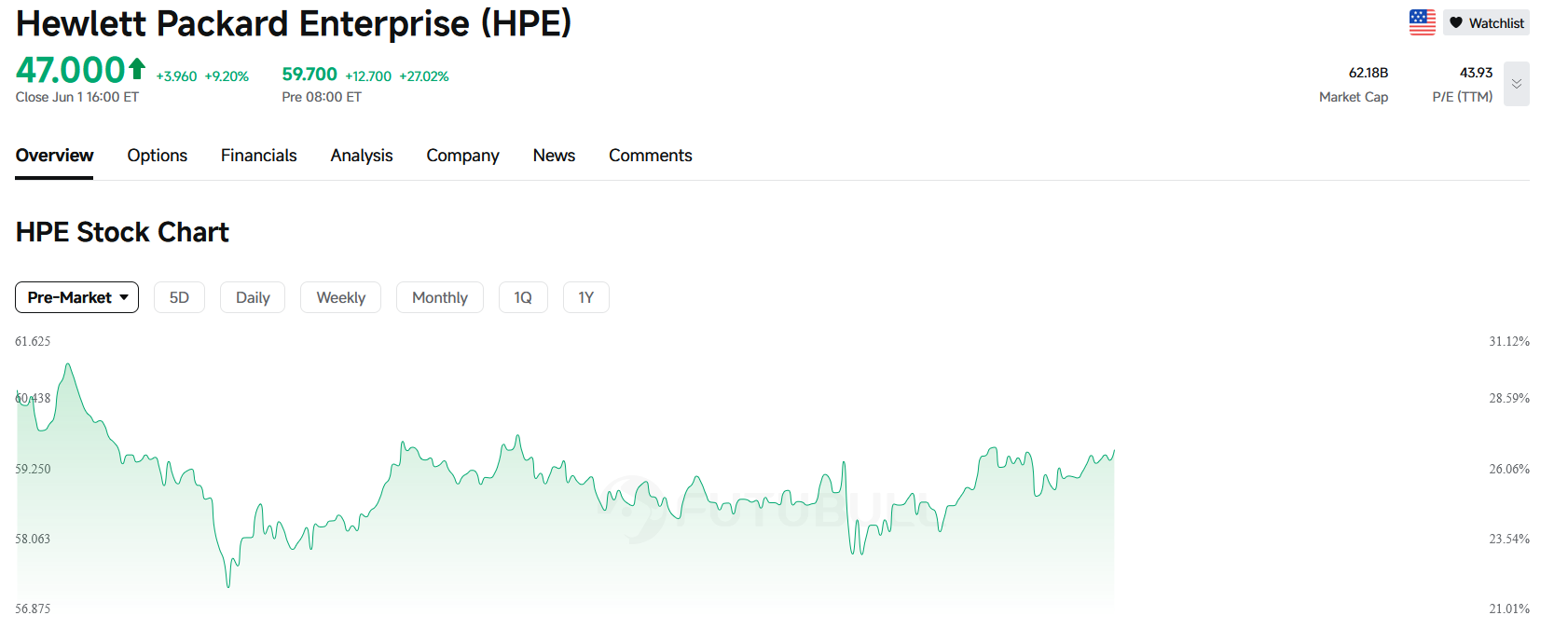Select the 5D chart range
Viewport: 1568px width, 629px height.
(179, 297)
